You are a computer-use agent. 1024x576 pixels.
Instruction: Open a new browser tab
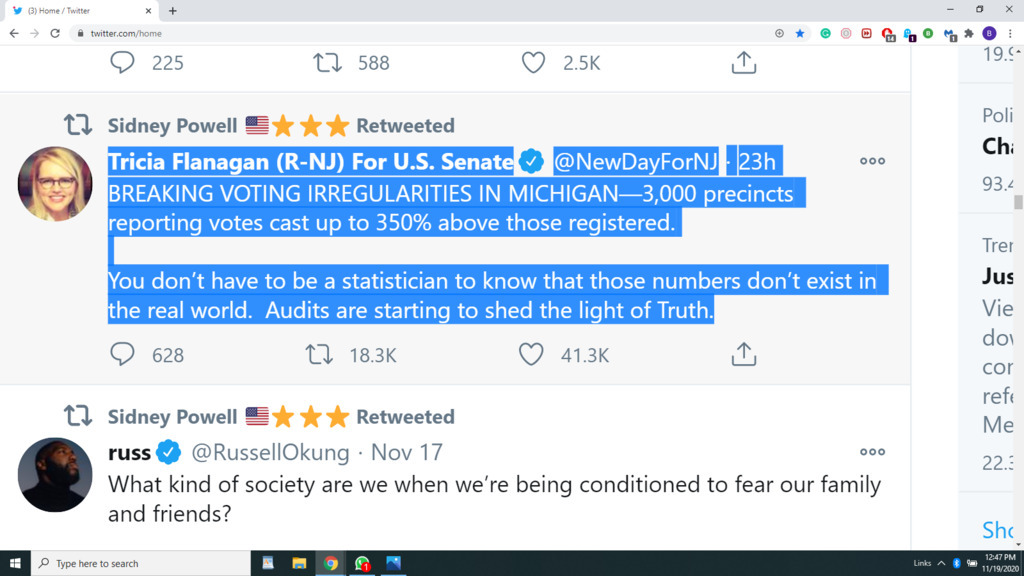pos(173,11)
